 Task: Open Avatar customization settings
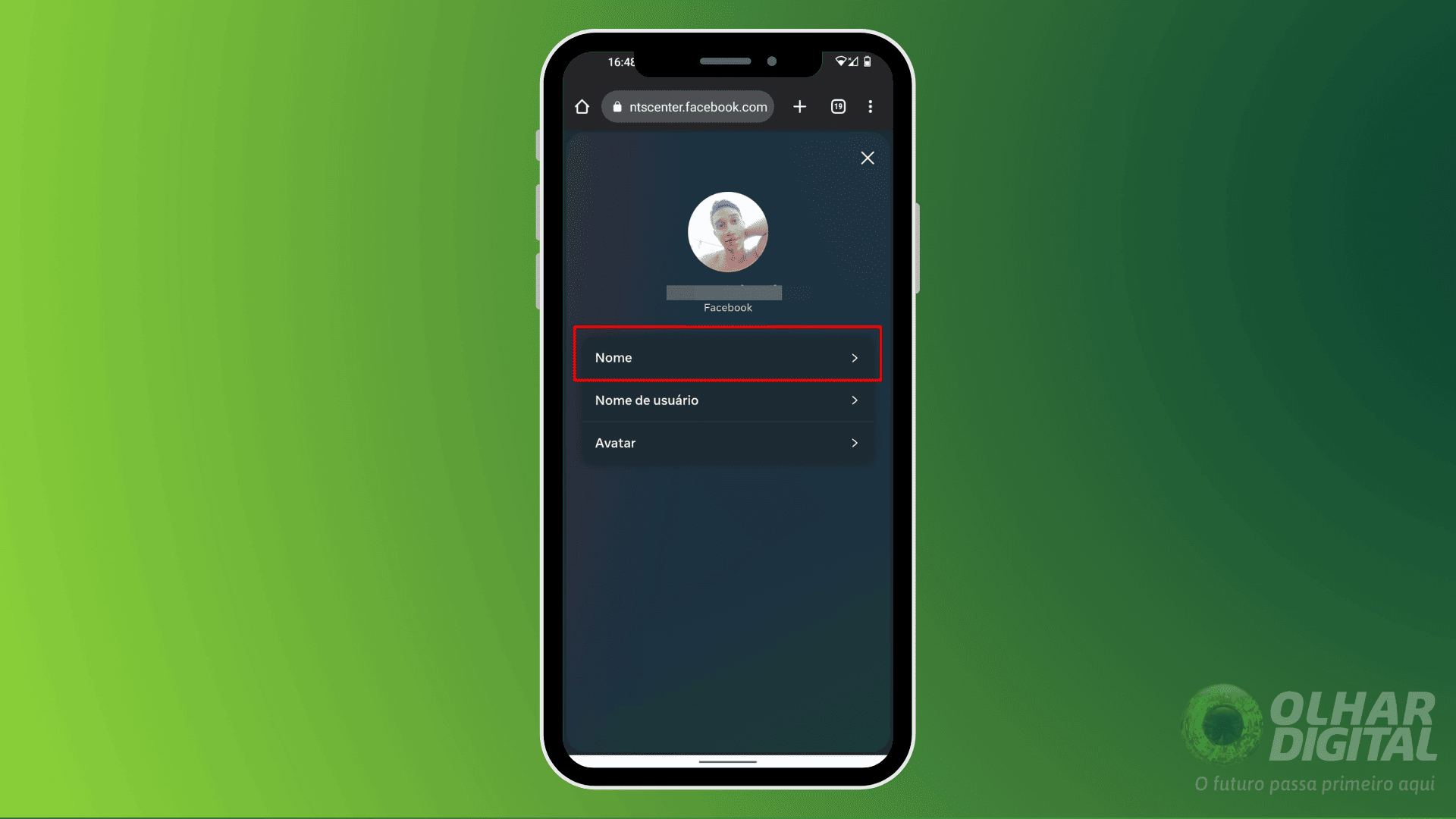click(x=727, y=442)
